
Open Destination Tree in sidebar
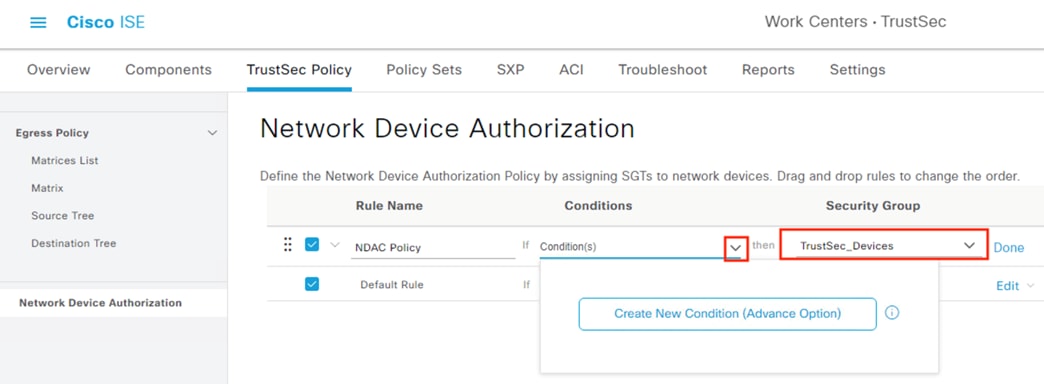[x=74, y=244]
